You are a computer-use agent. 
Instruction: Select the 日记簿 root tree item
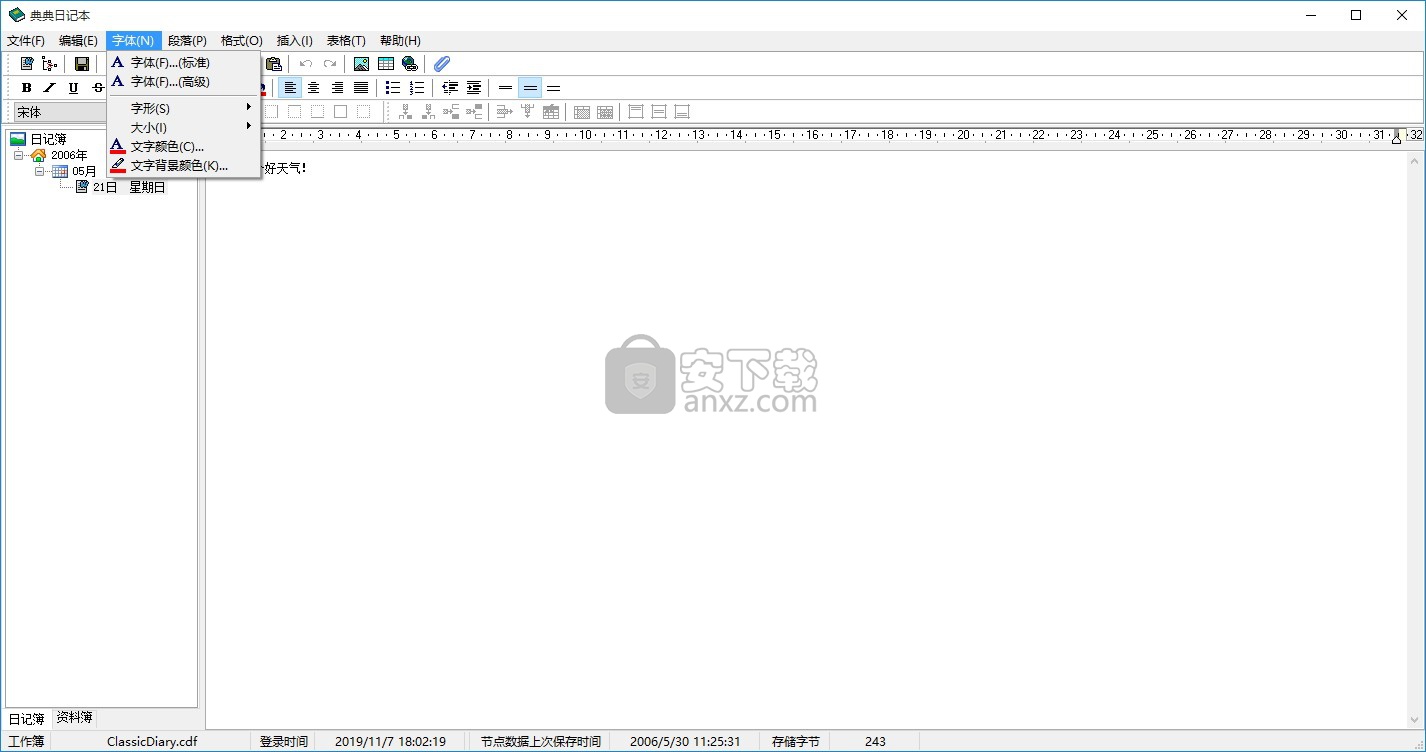point(48,140)
